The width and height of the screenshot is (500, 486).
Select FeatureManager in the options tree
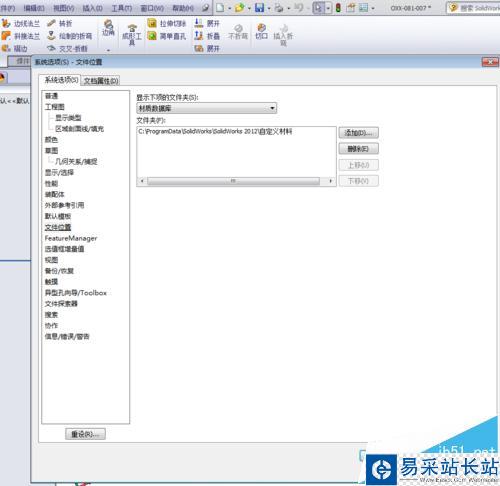click(71, 238)
